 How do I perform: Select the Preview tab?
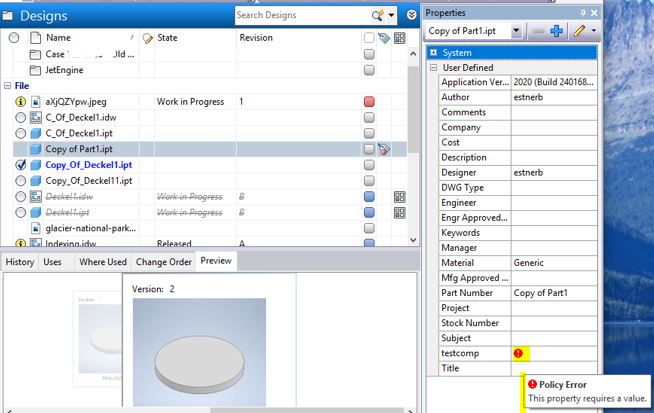click(216, 261)
